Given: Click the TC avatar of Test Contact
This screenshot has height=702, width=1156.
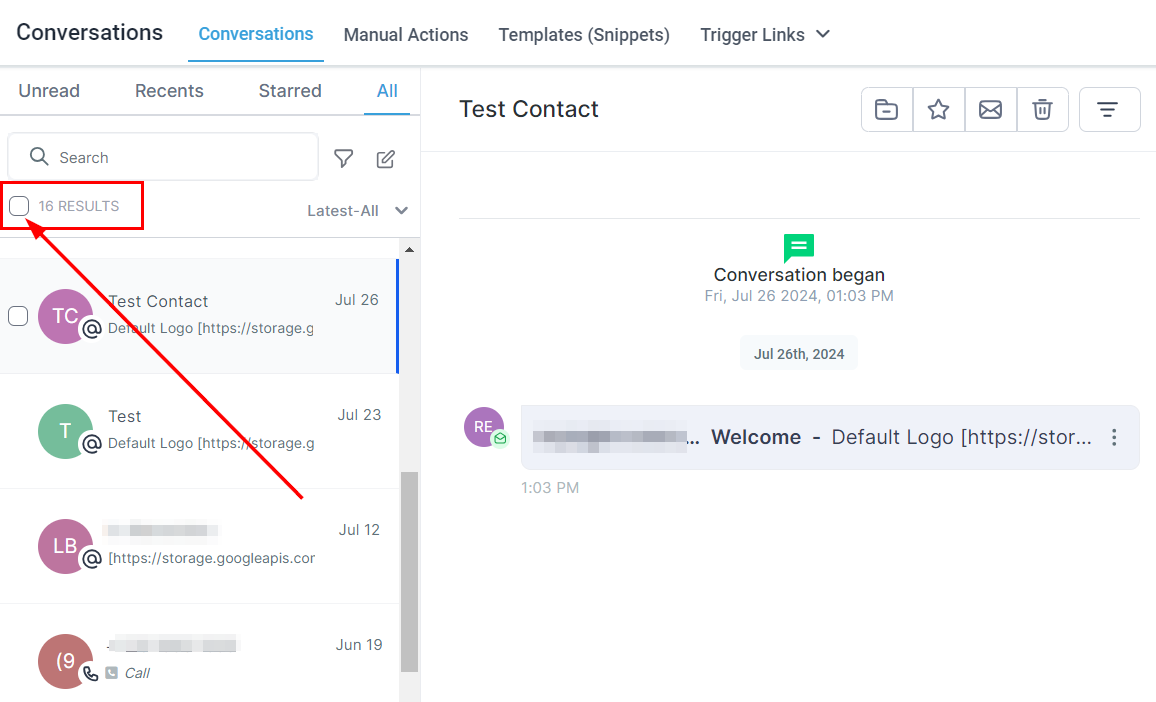Looking at the screenshot, I should [65, 316].
